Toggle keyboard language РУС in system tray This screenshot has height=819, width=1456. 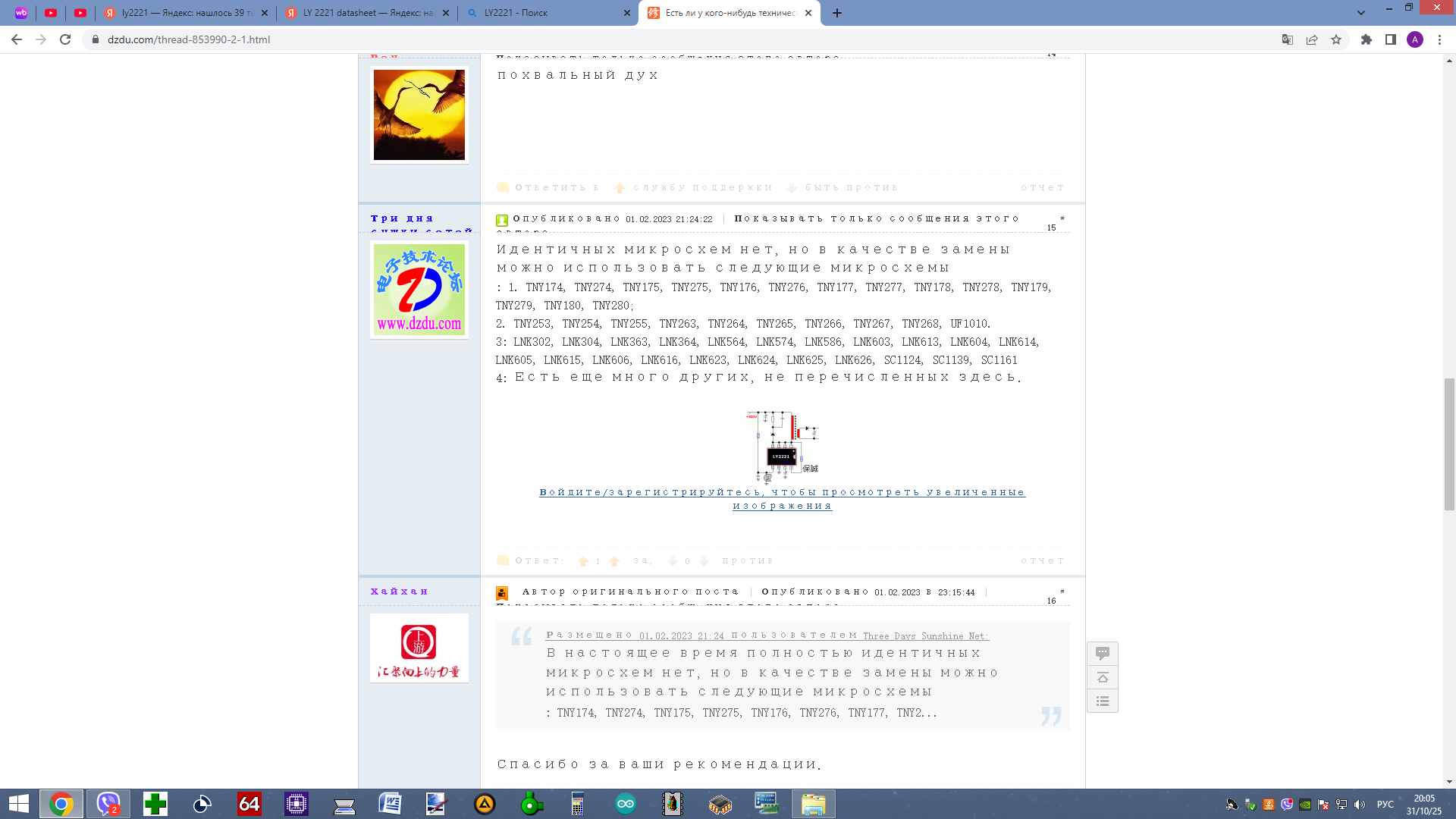click(1385, 805)
